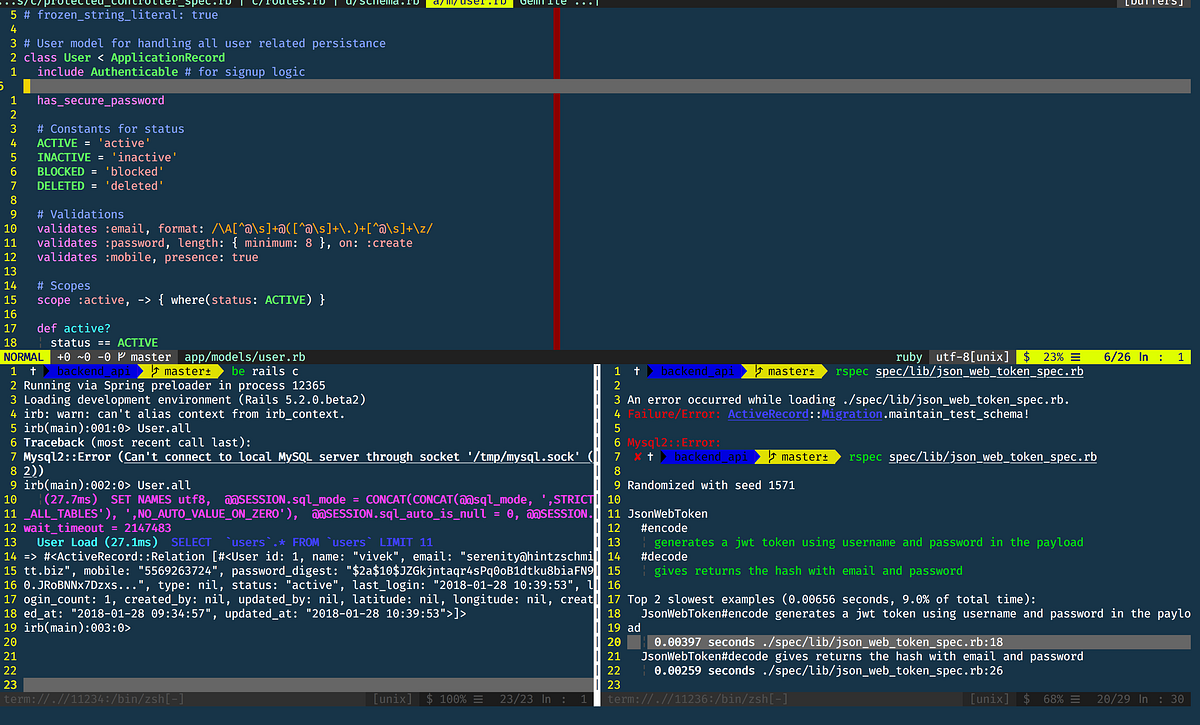The width and height of the screenshot is (1200, 725).
Task: Click the backend_api segment in left terminal prompt
Action: tap(93, 371)
